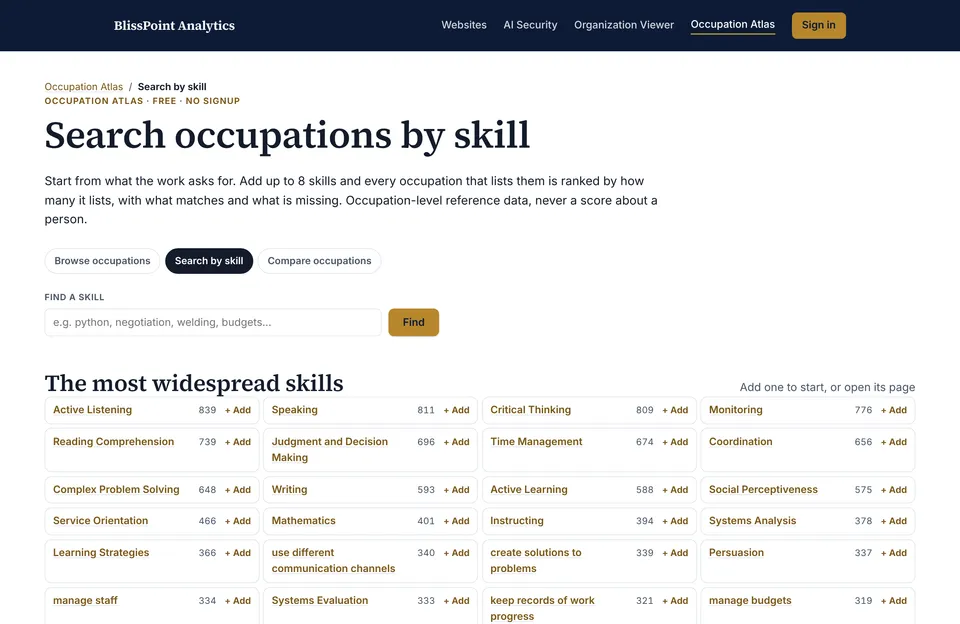
Task: Add the manage budgets skill
Action: click(894, 601)
